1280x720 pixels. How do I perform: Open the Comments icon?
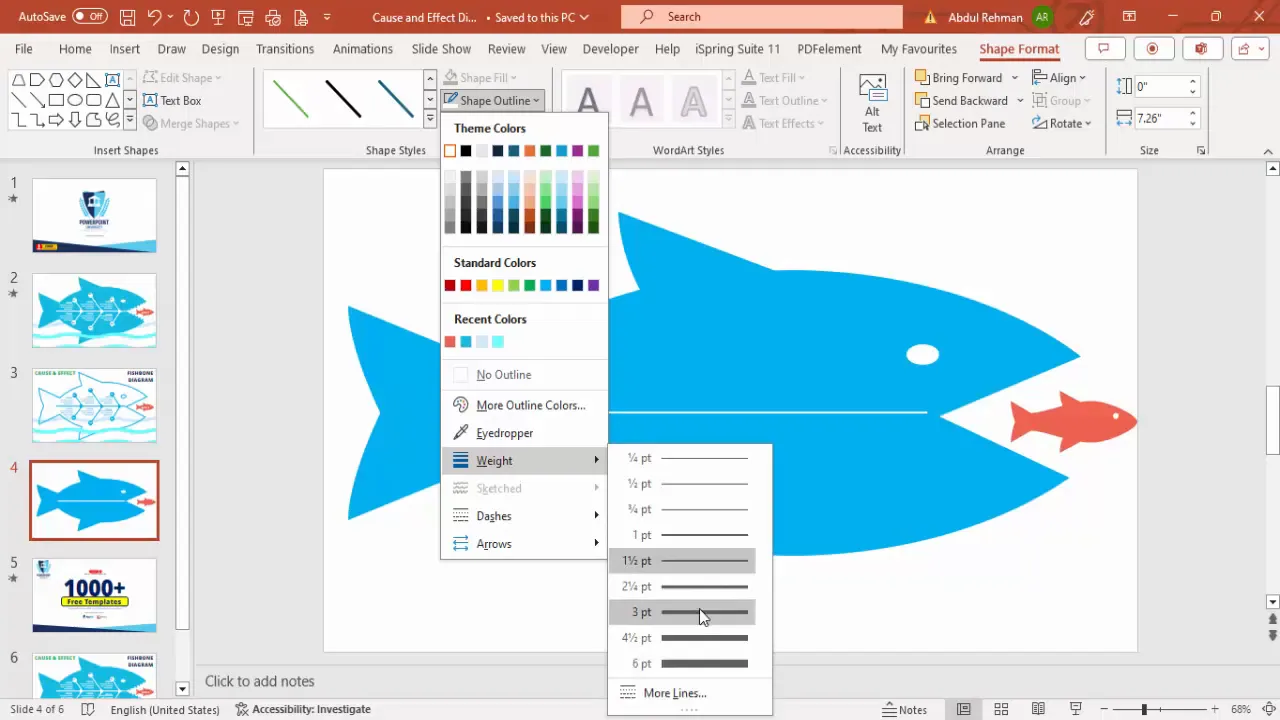[1104, 48]
